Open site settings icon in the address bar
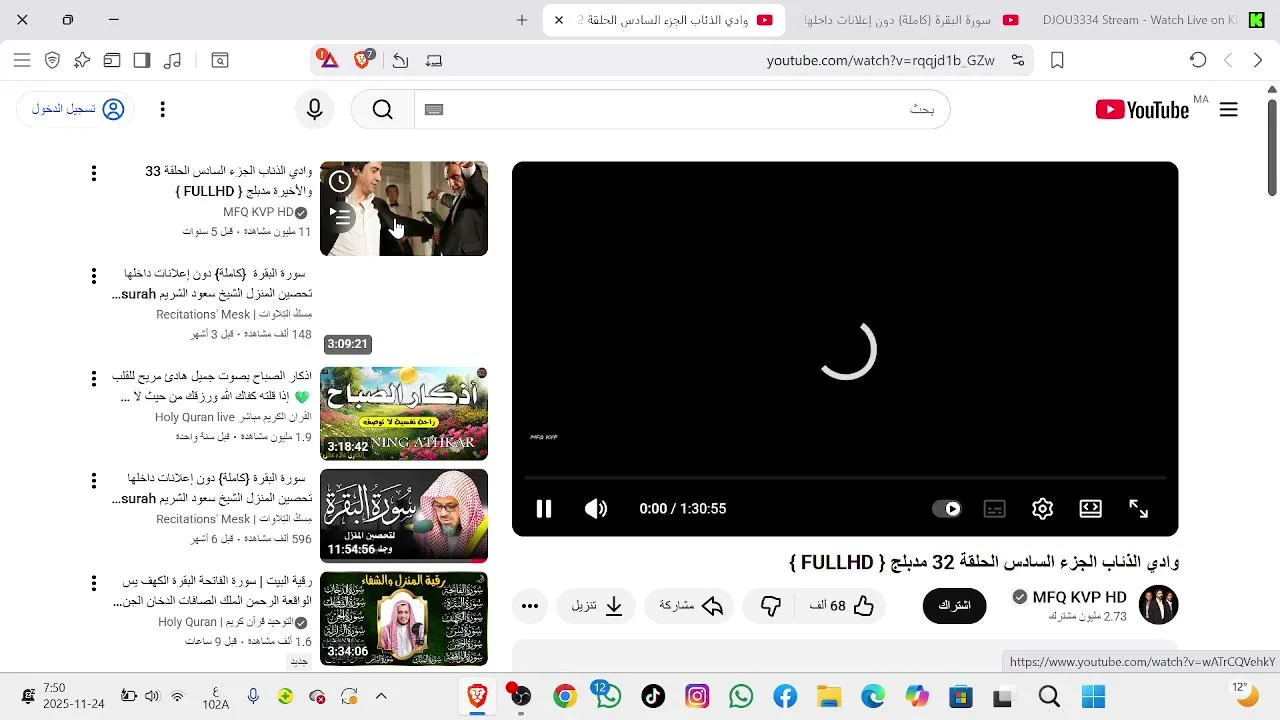The image size is (1280, 720). [1018, 60]
